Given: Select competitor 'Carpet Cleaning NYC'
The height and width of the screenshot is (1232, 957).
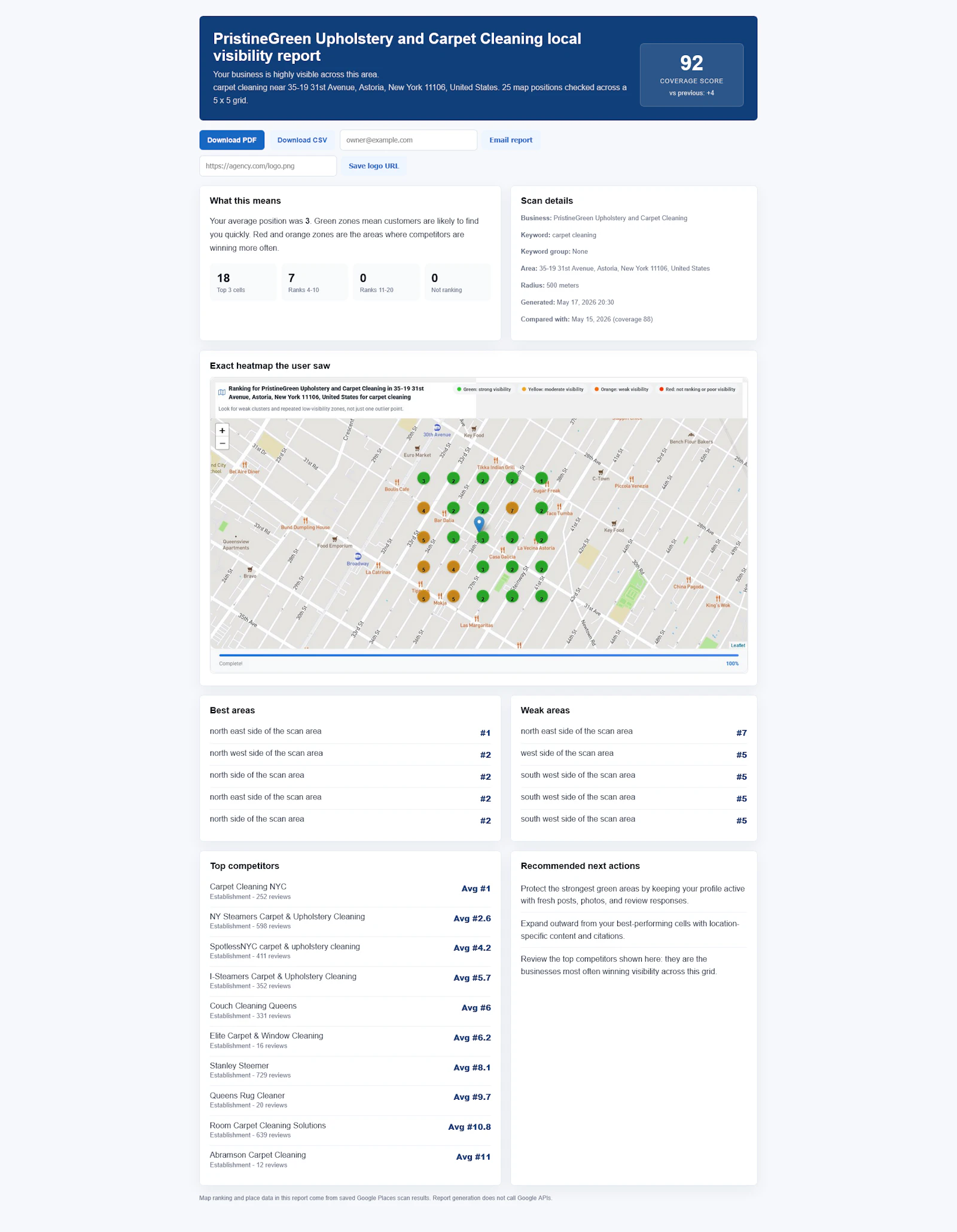Looking at the screenshot, I should (x=350, y=892).
